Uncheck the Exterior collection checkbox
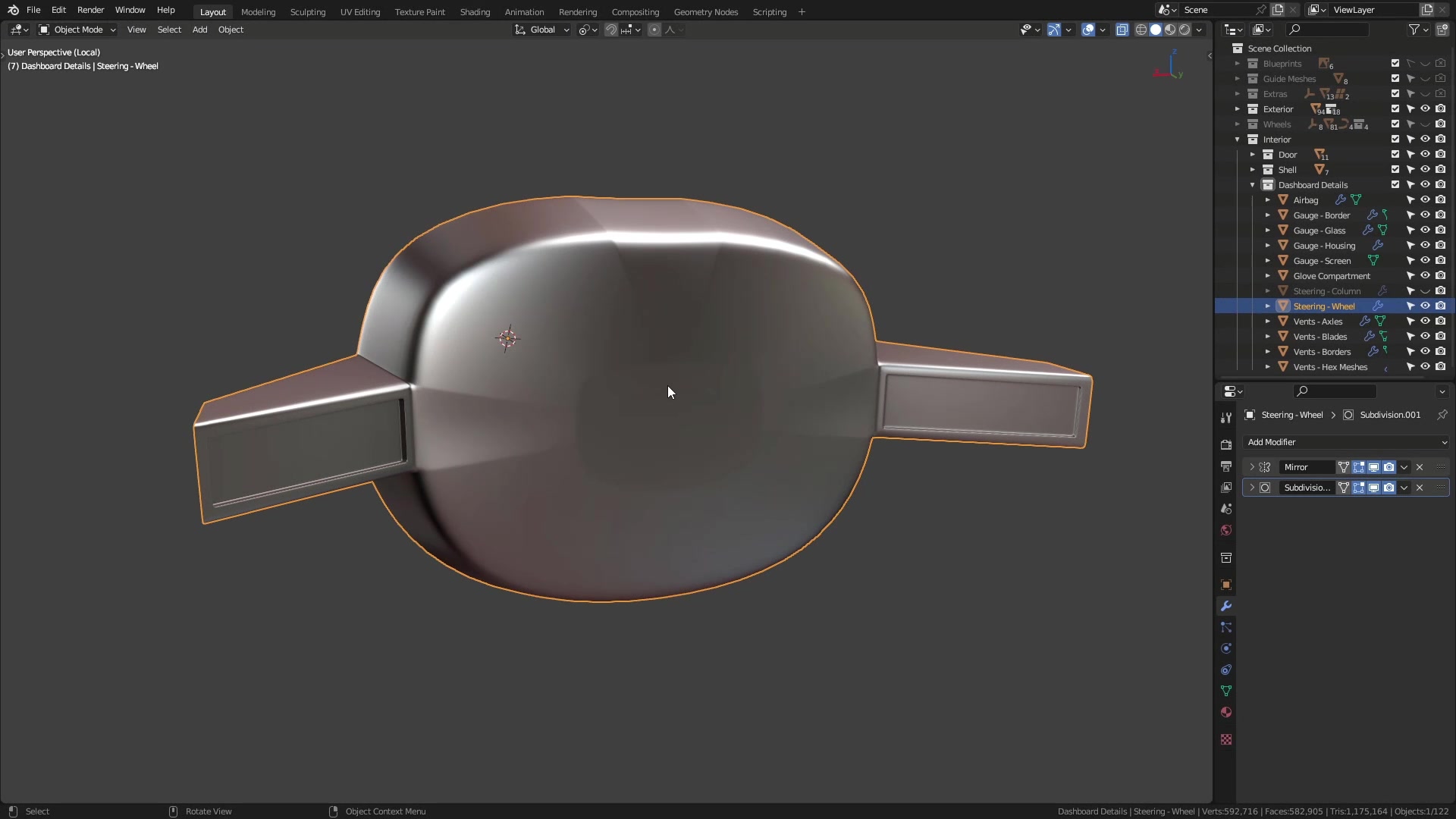The height and width of the screenshot is (819, 1456). pyautogui.click(x=1395, y=109)
